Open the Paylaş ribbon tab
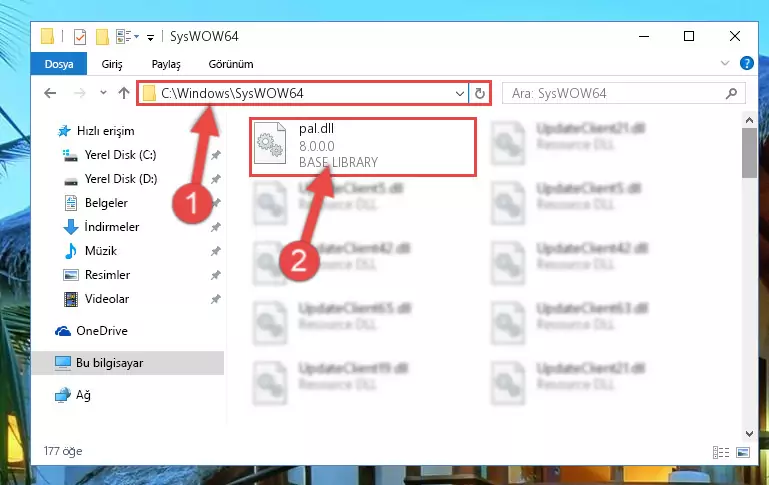The height and width of the screenshot is (485, 769). (166, 64)
